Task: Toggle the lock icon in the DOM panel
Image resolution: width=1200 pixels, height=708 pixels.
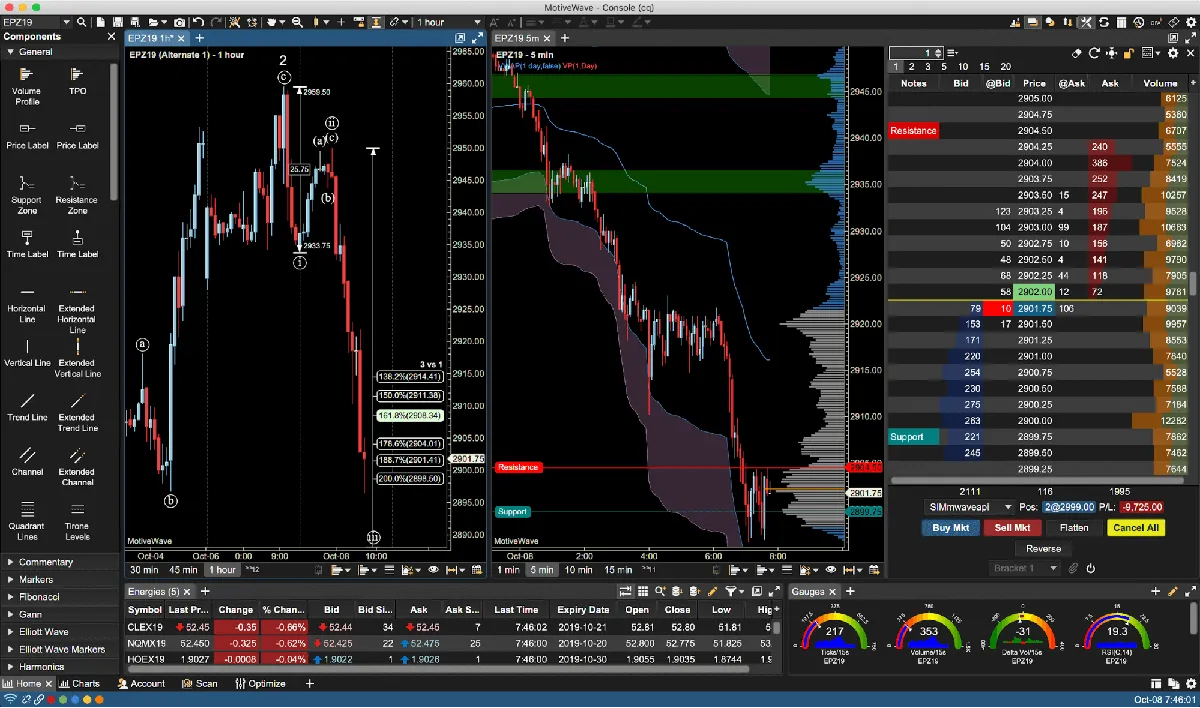Action: [x=1128, y=53]
